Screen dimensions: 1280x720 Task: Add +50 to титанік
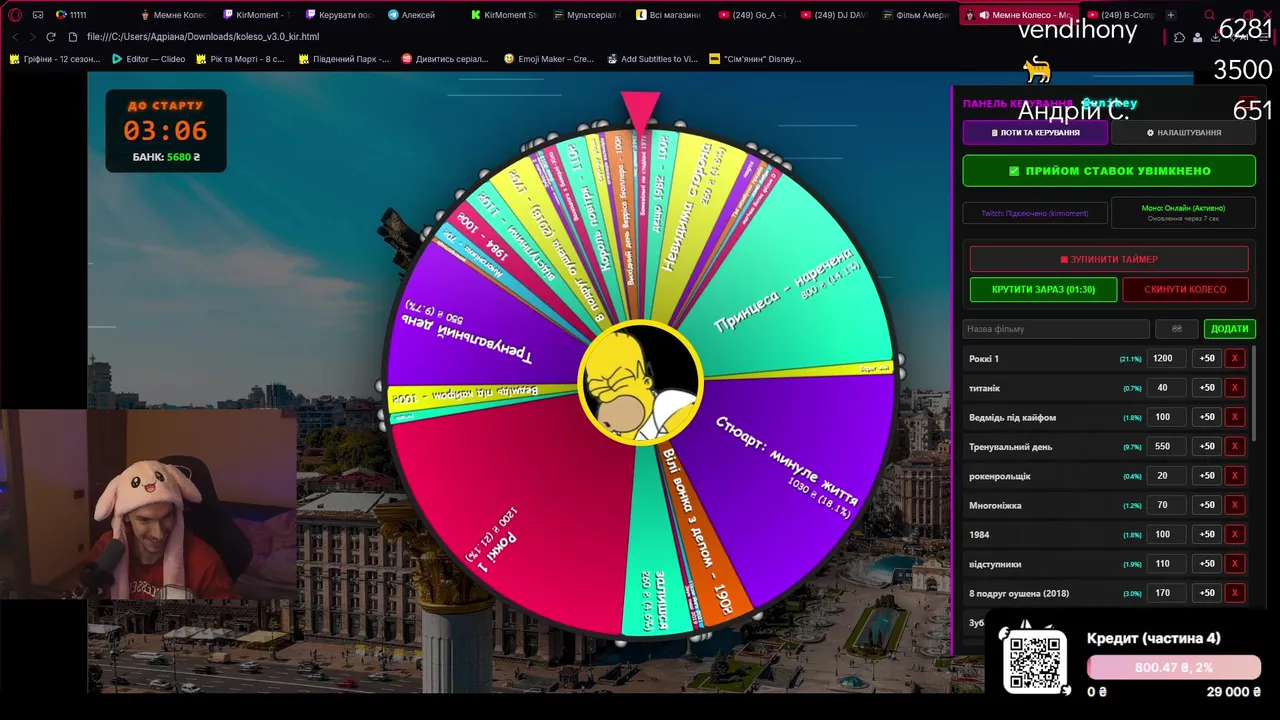pos(1207,388)
